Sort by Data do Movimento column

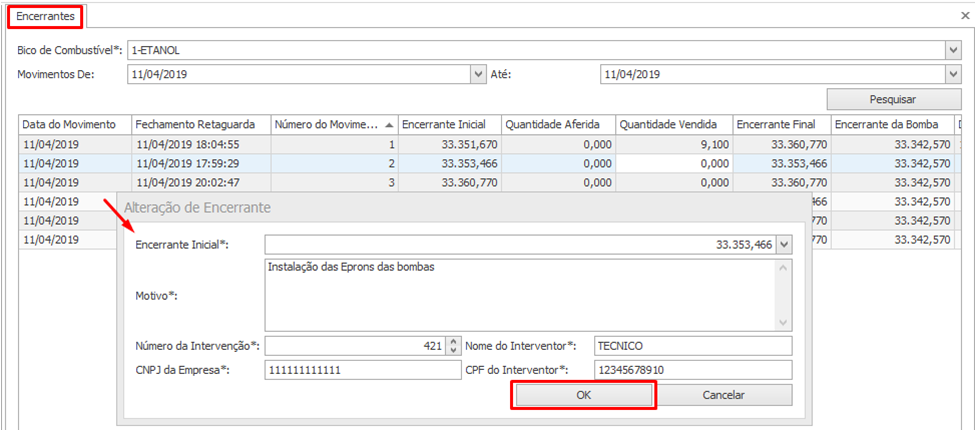75,125
